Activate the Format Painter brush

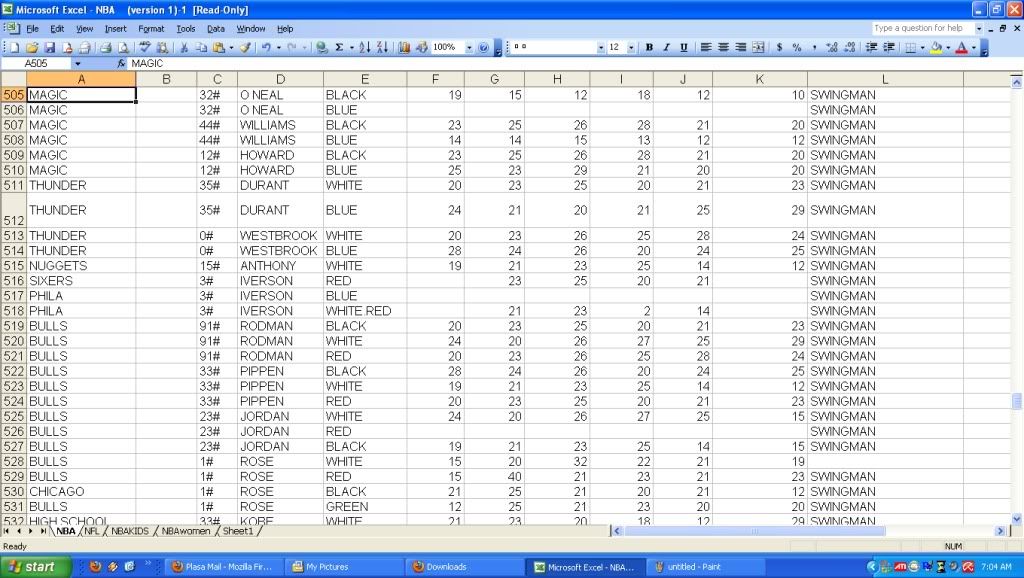[x=245, y=48]
